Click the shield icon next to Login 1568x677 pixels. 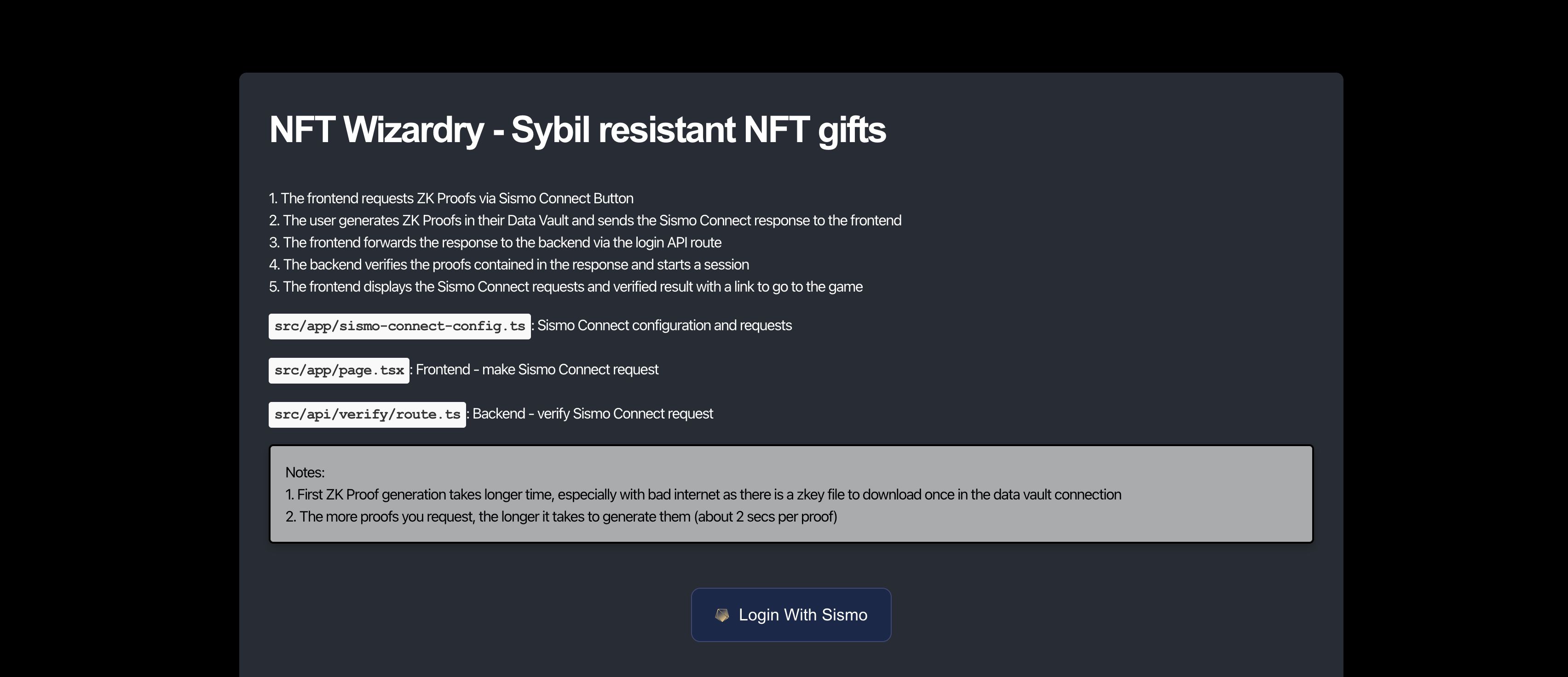[719, 615]
